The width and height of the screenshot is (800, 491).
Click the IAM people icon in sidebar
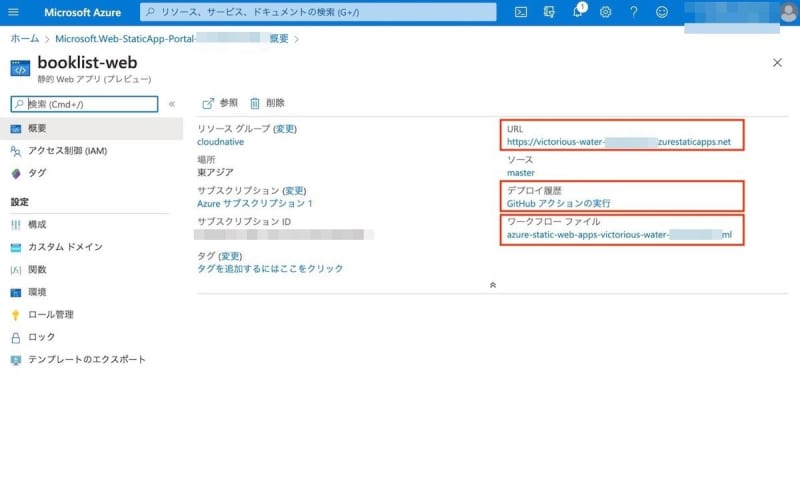click(16, 151)
